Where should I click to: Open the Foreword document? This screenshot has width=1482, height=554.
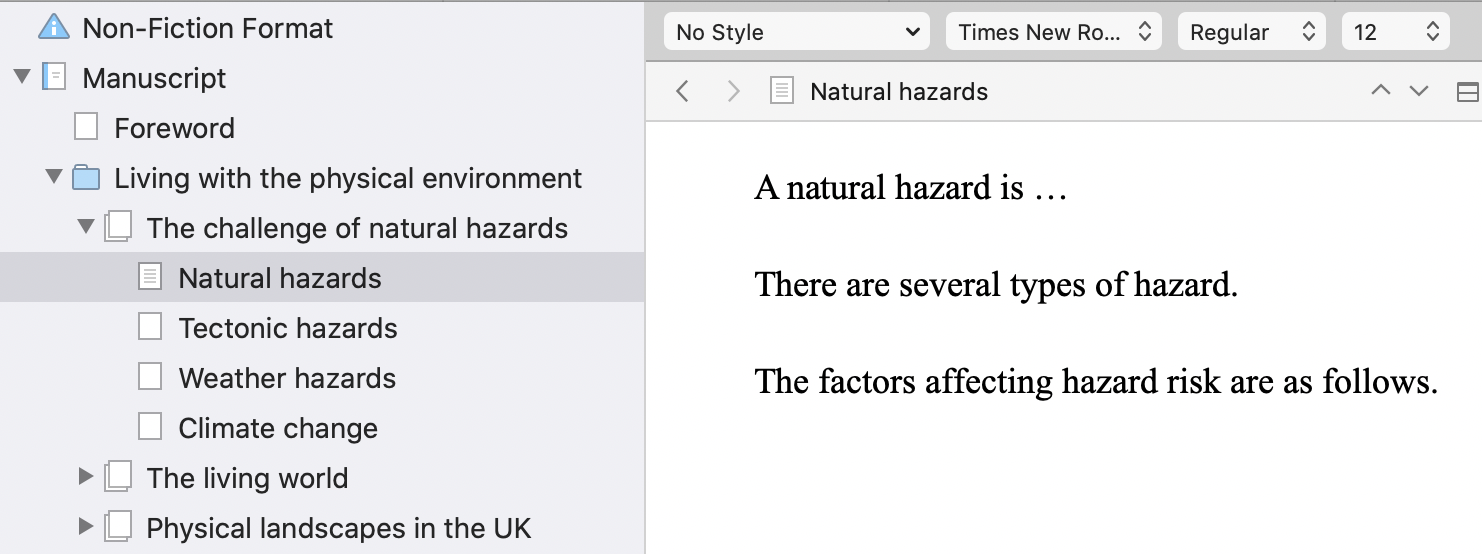pos(175,128)
